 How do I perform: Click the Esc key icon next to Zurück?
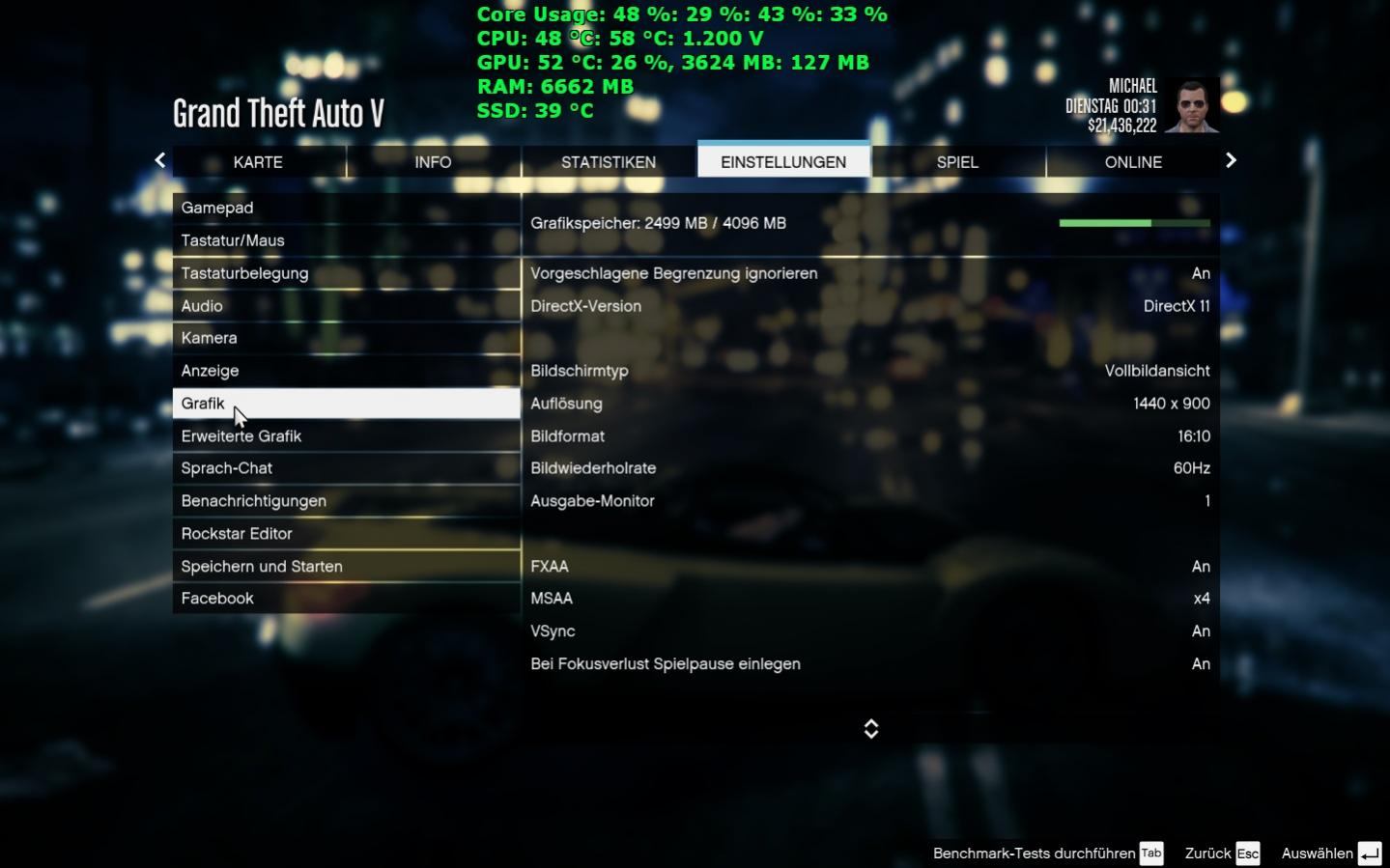pyautogui.click(x=1248, y=854)
